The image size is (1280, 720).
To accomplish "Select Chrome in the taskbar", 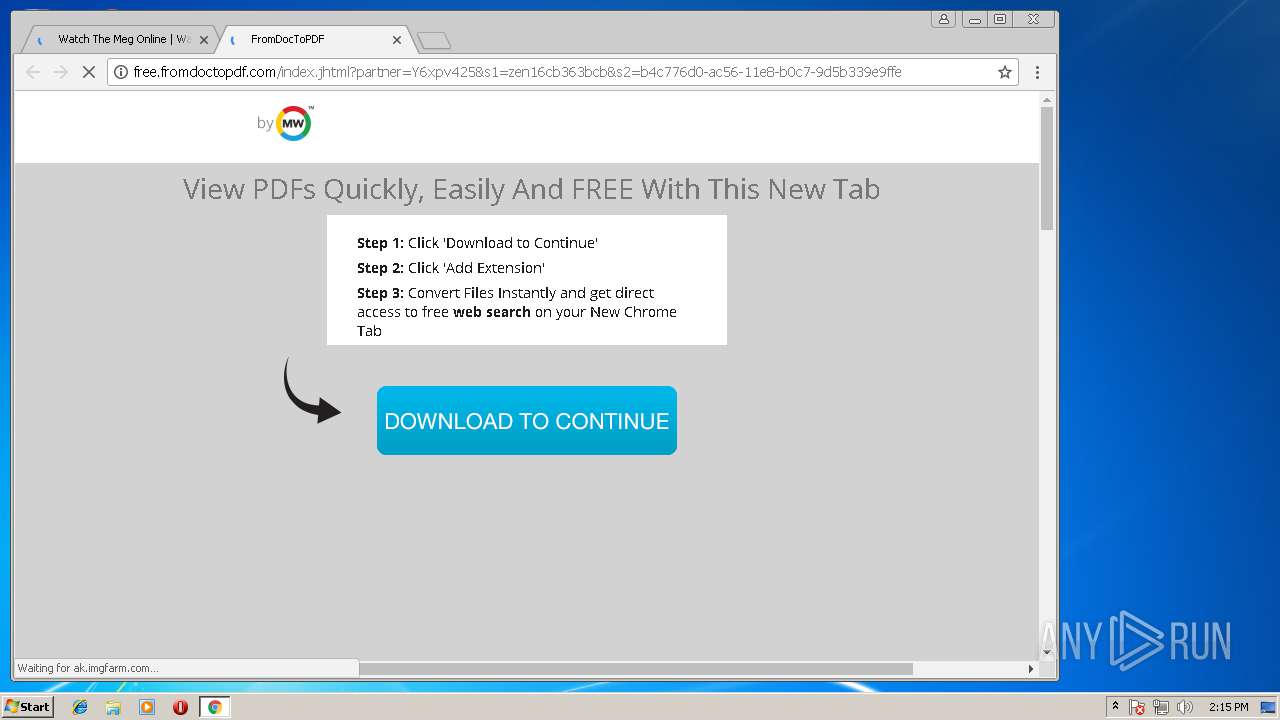I will [x=214, y=707].
